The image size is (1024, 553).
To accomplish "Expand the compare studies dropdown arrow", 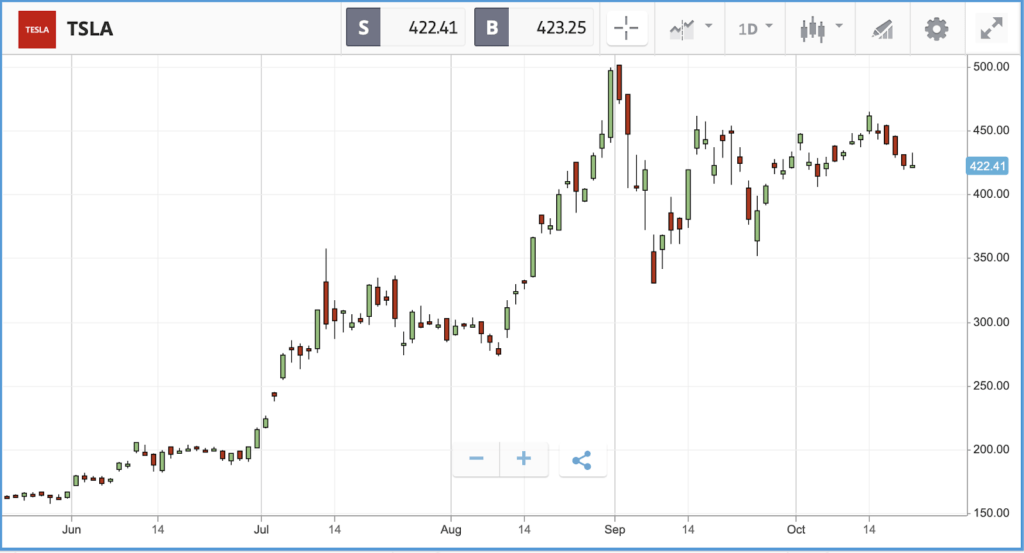I will (x=709, y=26).
